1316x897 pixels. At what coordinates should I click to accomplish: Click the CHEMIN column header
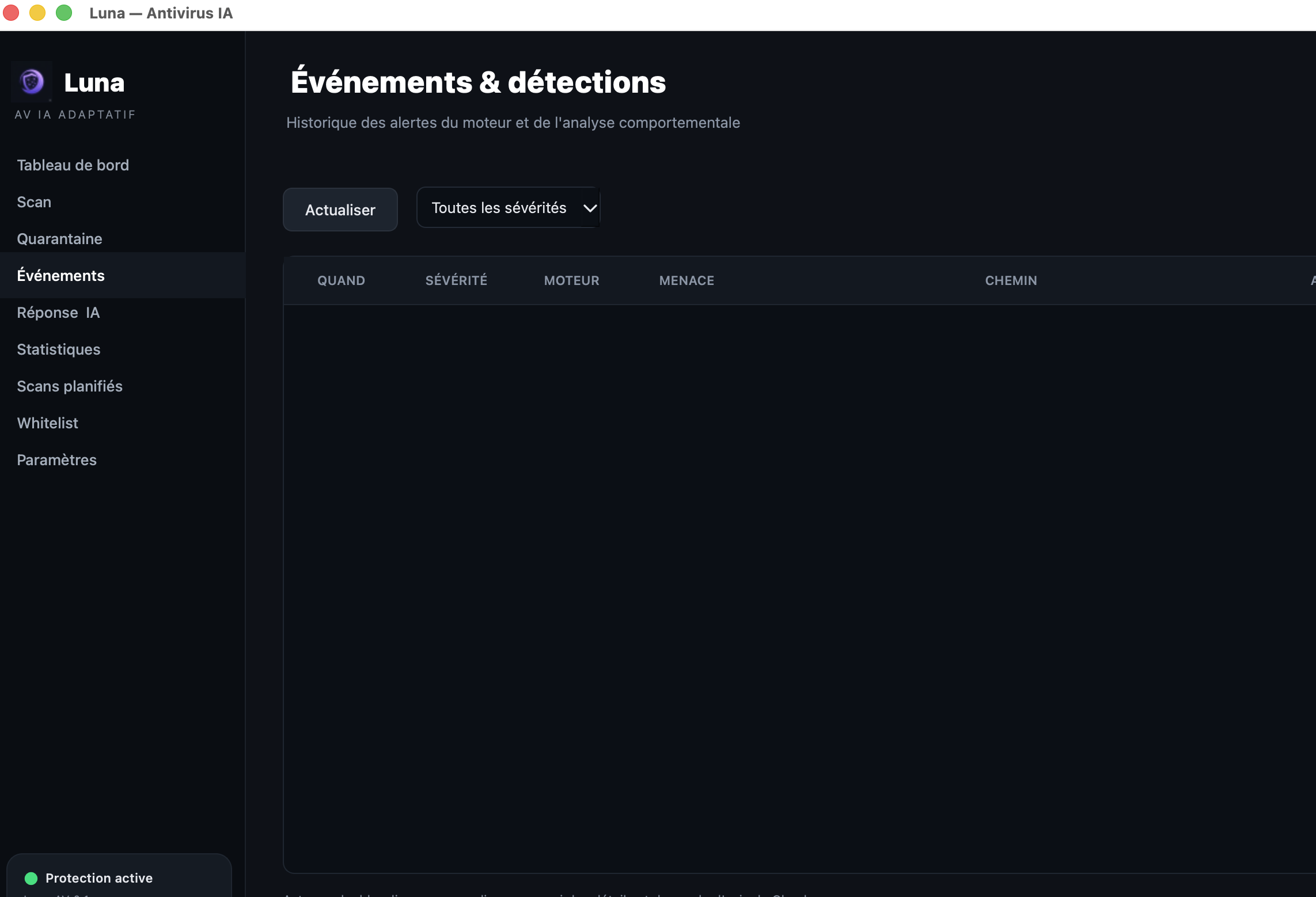[1011, 280]
